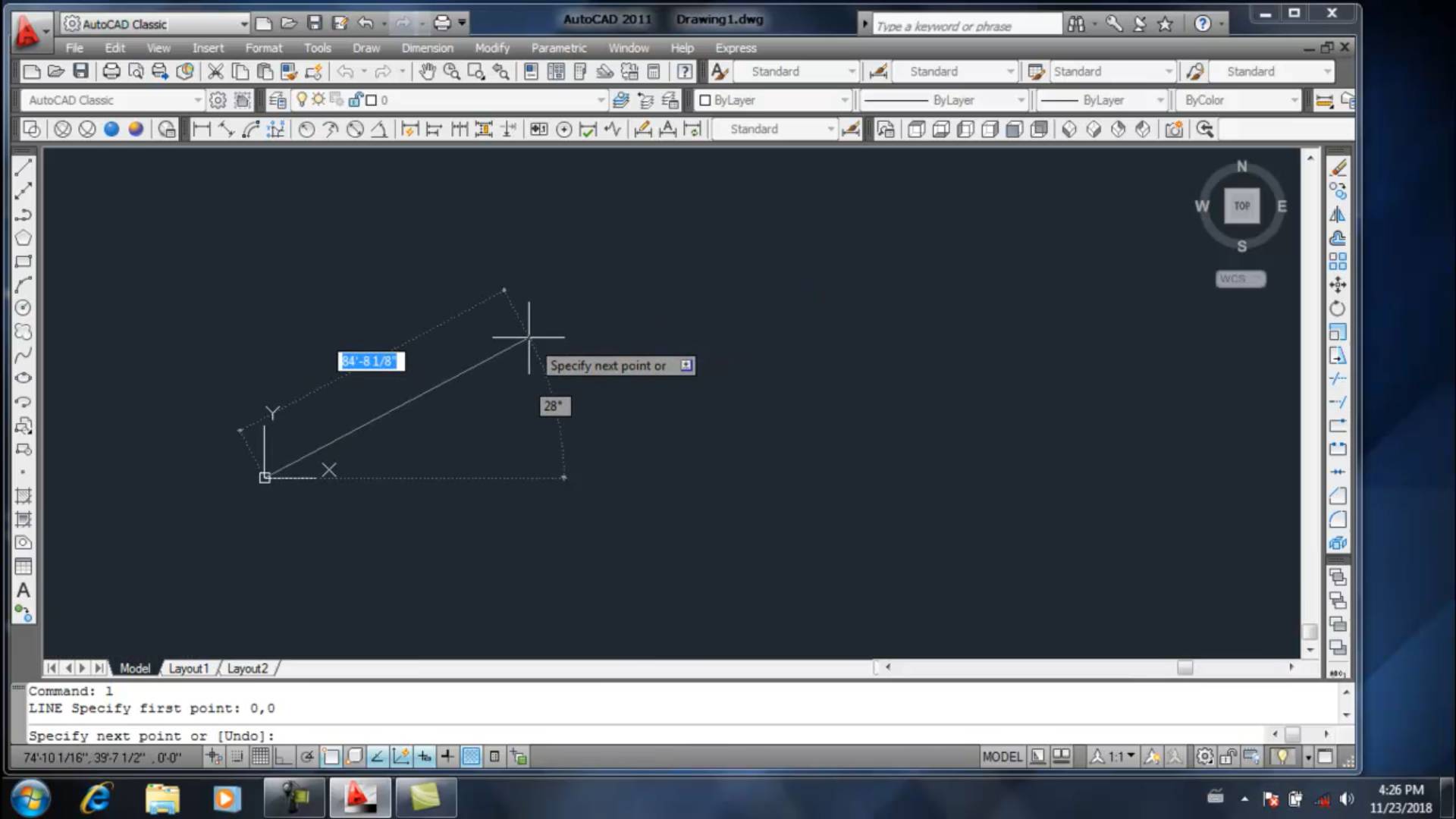
Task: Click the MODEL button in status bar
Action: [1002, 756]
